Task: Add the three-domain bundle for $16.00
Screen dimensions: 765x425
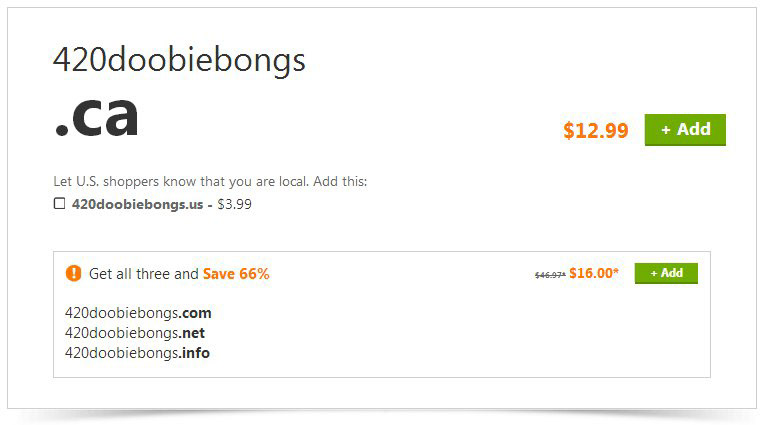Action: coord(666,273)
